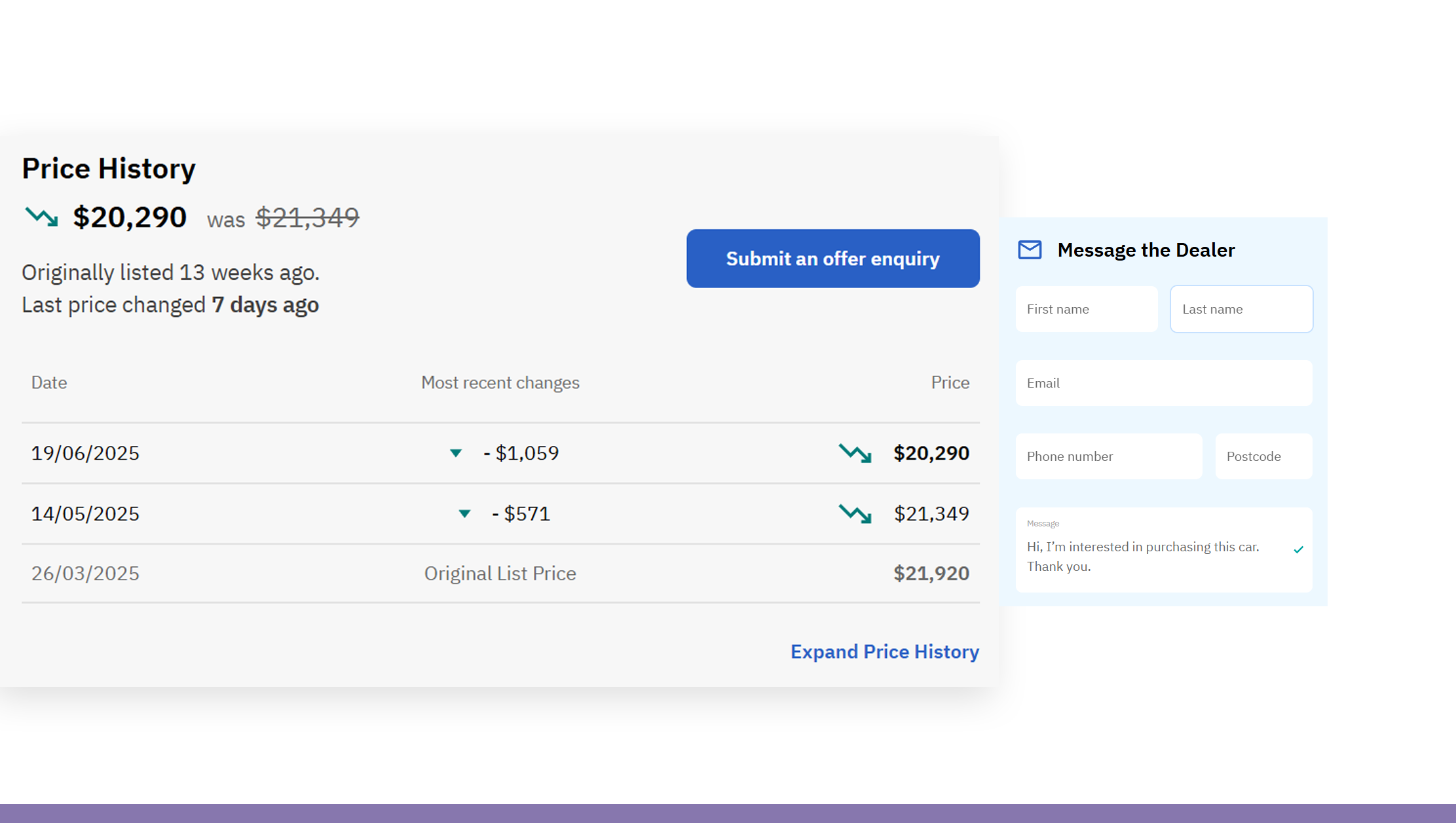Click the trend-down icon in the 19/06/2025 row
Viewport: 1456px width, 823px height.
855,453
